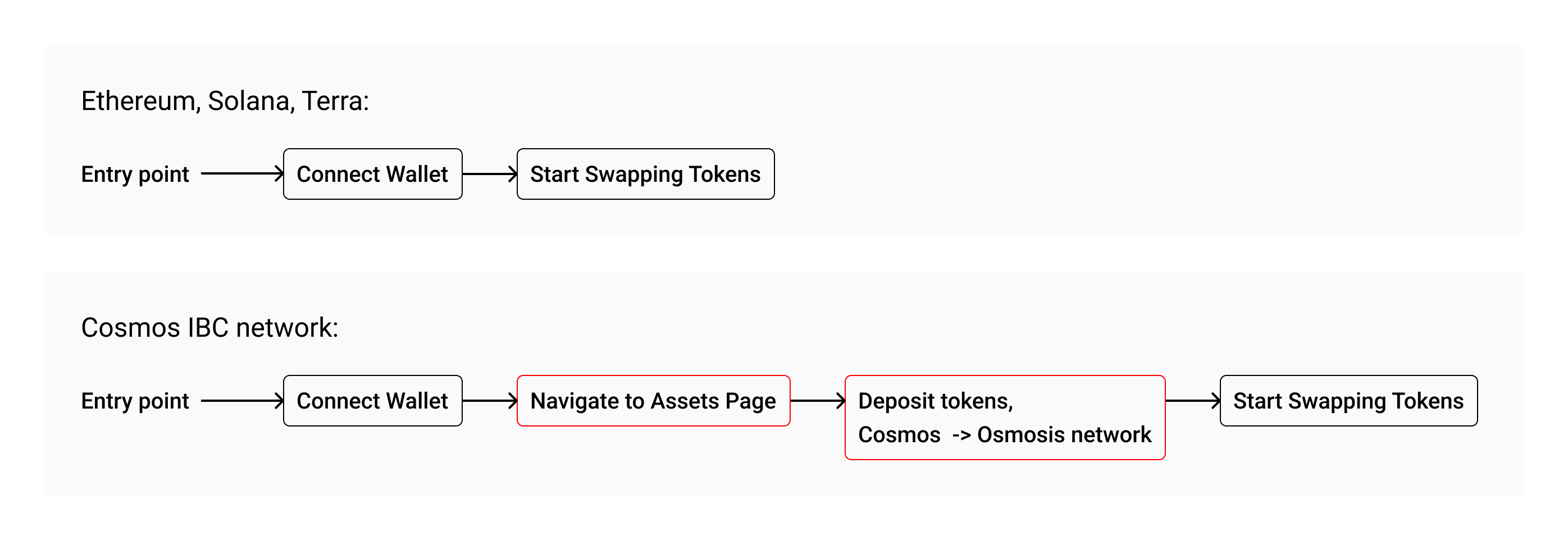Image resolution: width=1568 pixels, height=541 pixels.
Task: Click the arrow pointing to Navigate to Assets Page
Action: 490,401
